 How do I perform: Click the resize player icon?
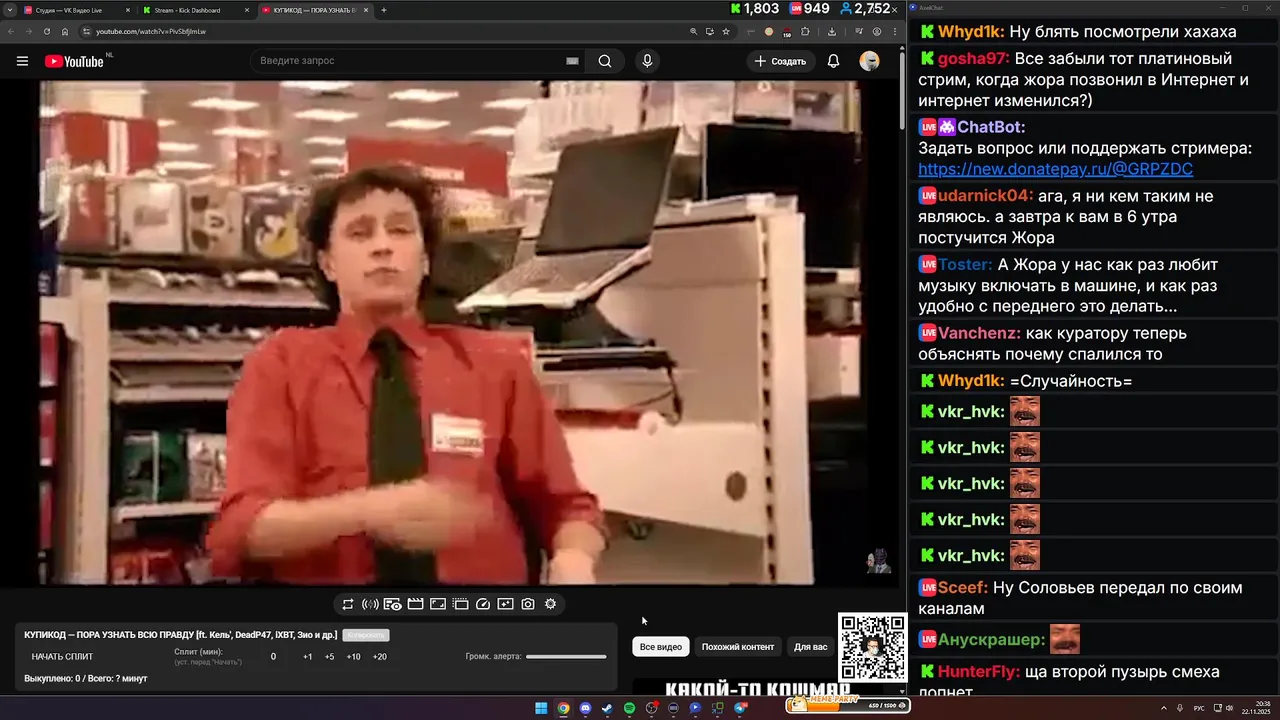click(438, 604)
